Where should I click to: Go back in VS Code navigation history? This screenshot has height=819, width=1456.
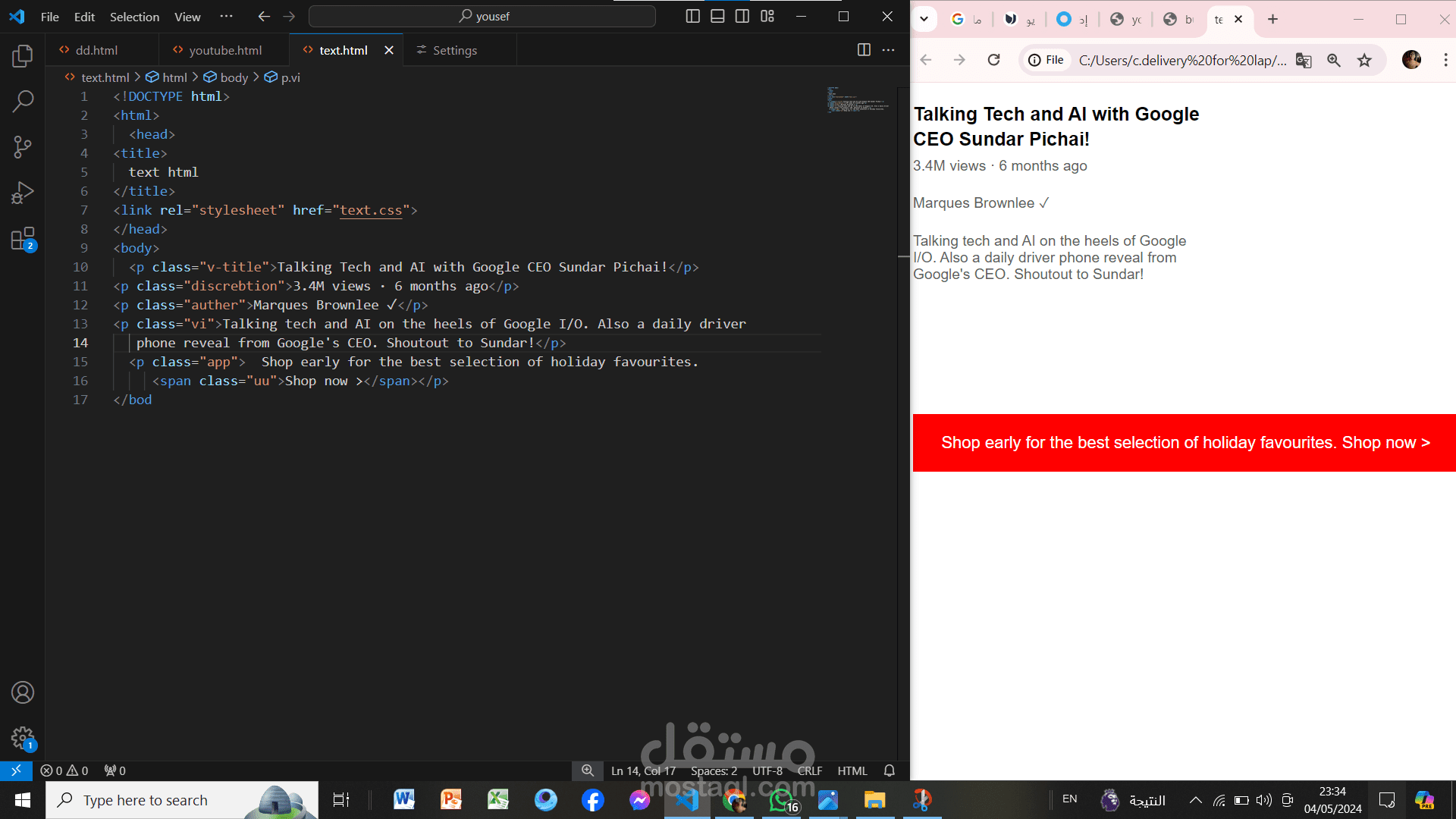tap(264, 17)
